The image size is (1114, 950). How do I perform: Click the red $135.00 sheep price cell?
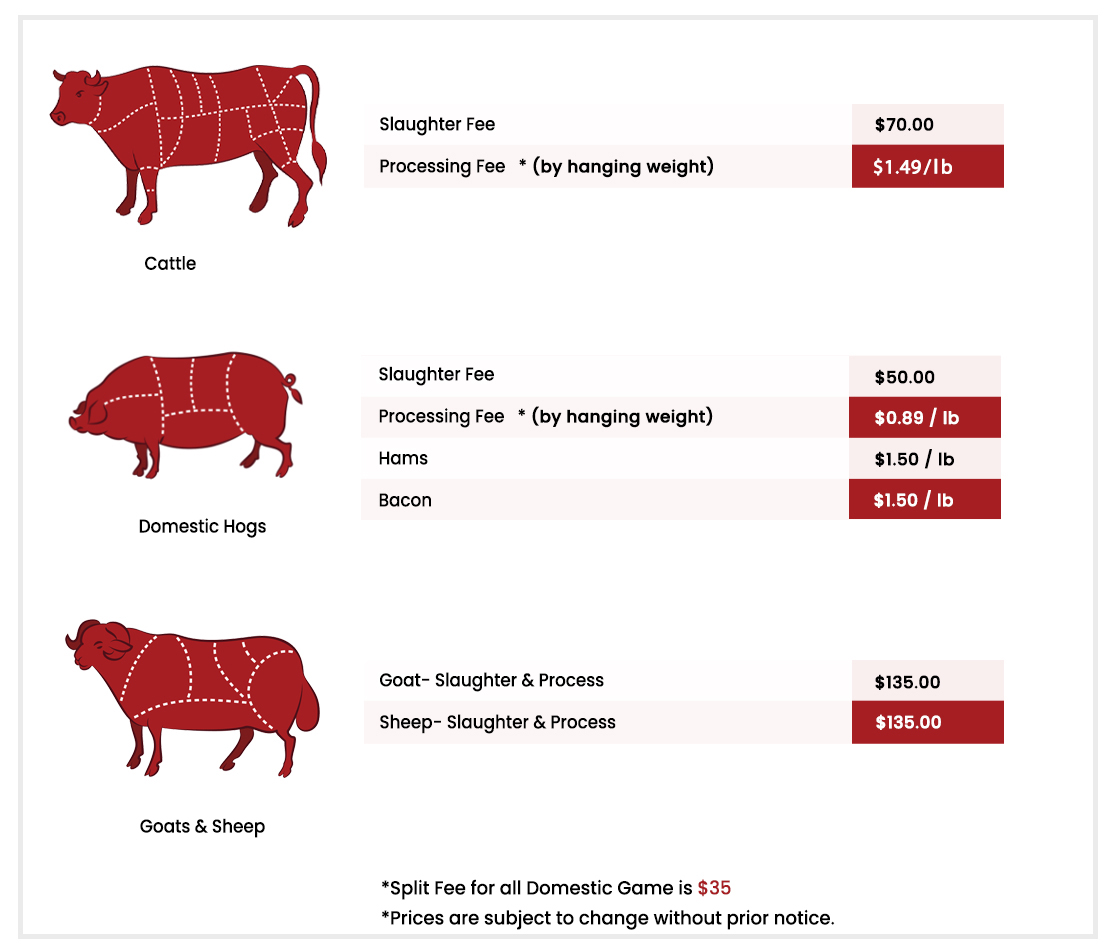pyautogui.click(x=927, y=723)
